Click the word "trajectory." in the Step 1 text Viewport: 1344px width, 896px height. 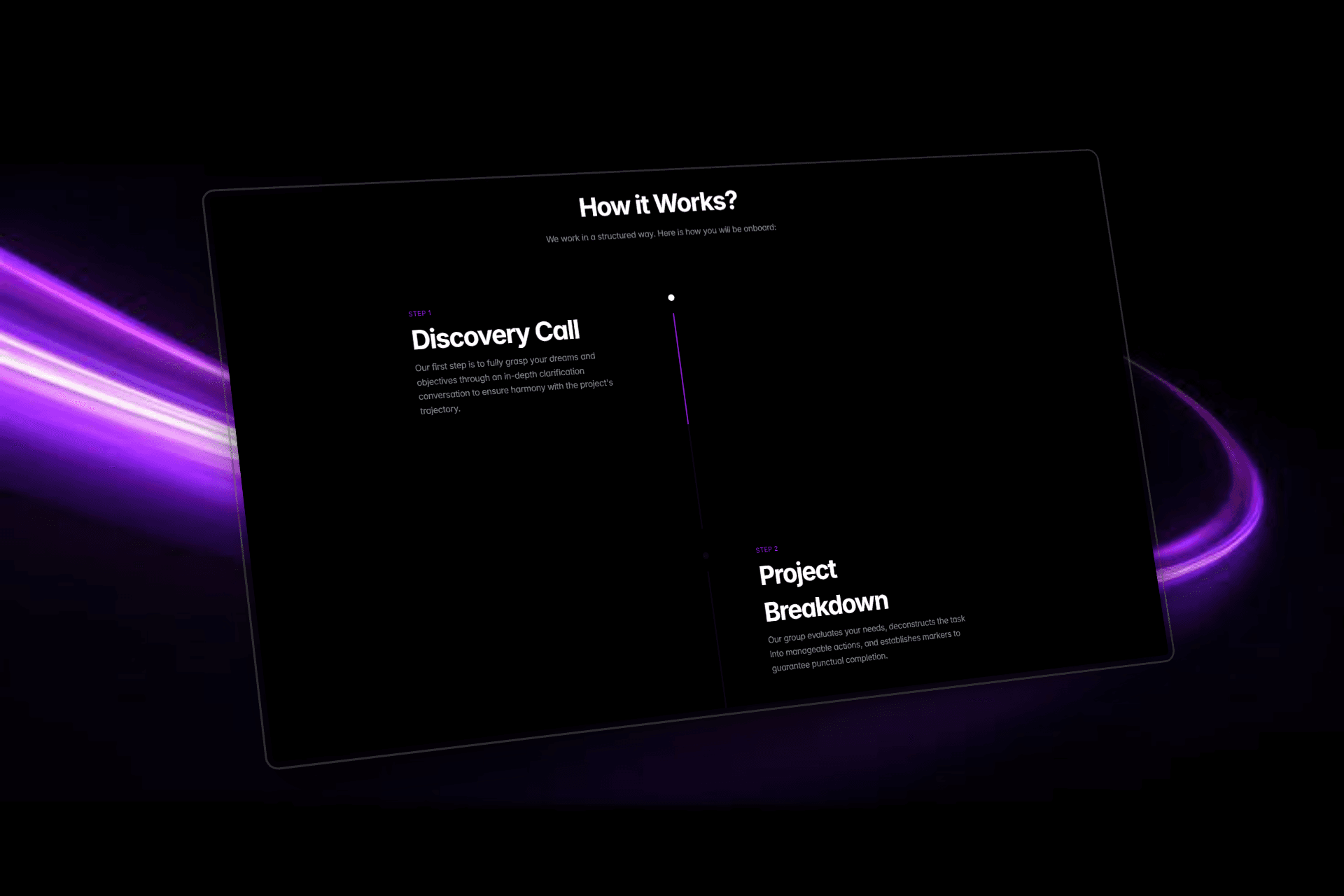pos(440,409)
